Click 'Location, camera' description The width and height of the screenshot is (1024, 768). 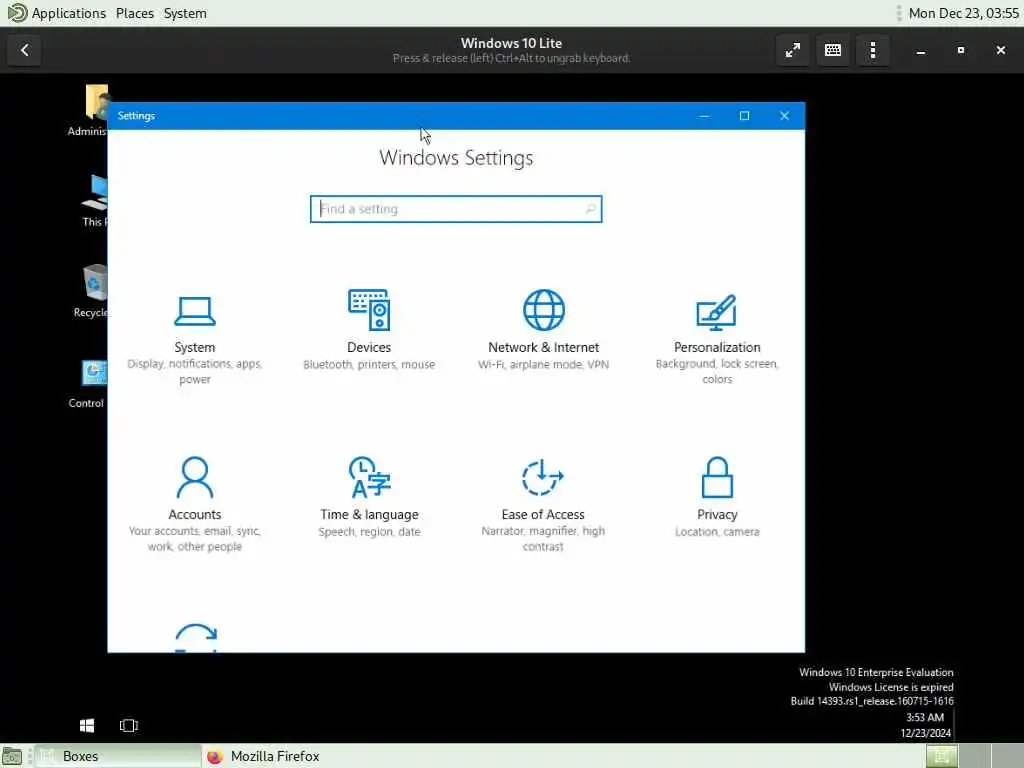717,532
